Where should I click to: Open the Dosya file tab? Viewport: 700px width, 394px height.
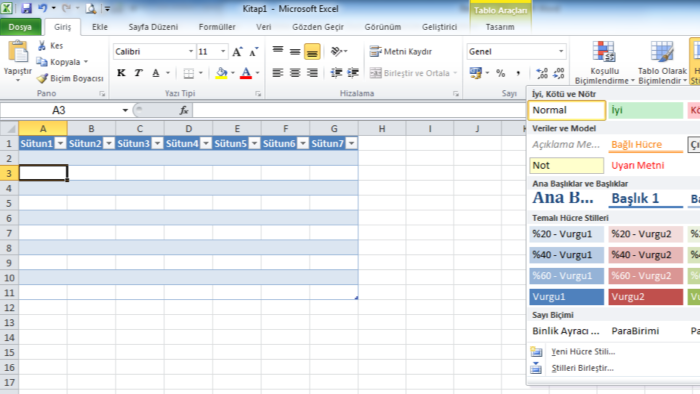pos(20,27)
